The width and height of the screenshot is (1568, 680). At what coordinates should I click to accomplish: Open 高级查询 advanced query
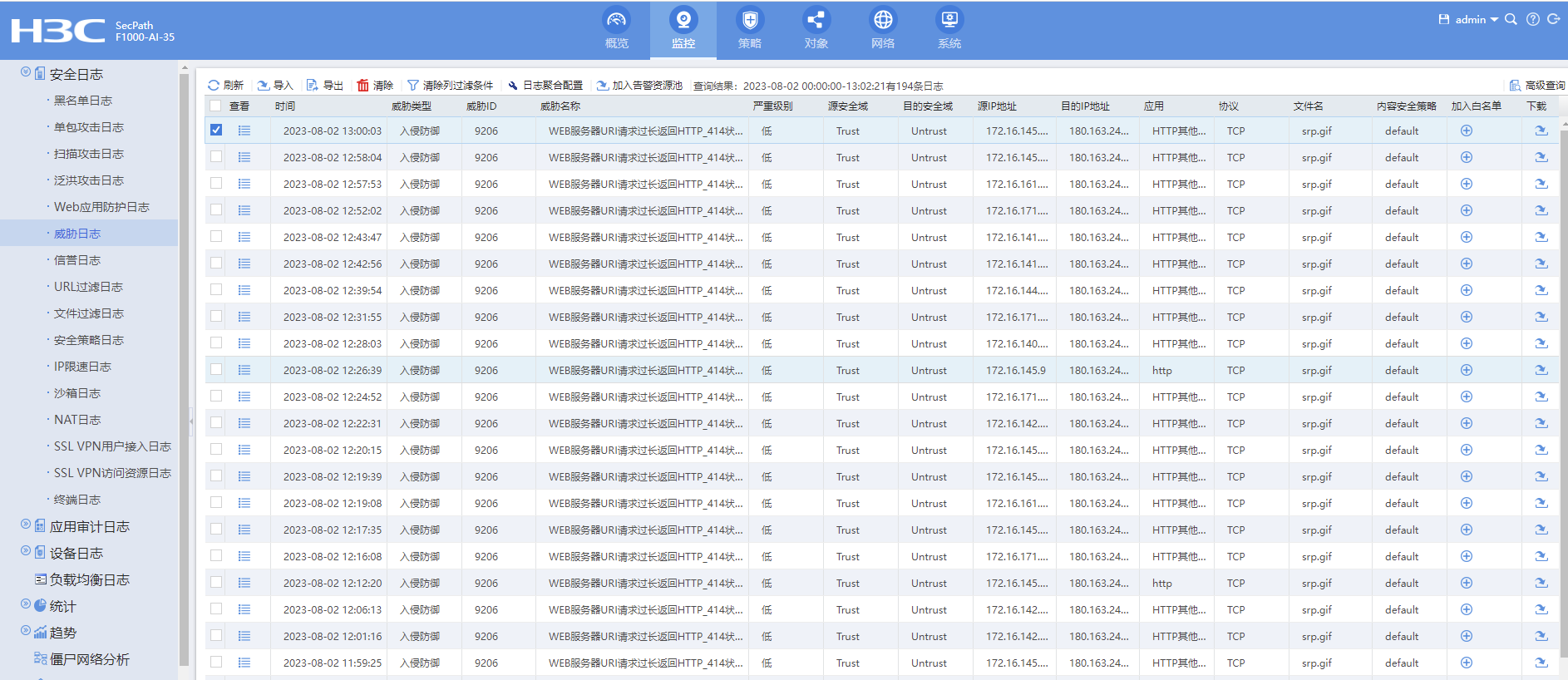click(1537, 86)
